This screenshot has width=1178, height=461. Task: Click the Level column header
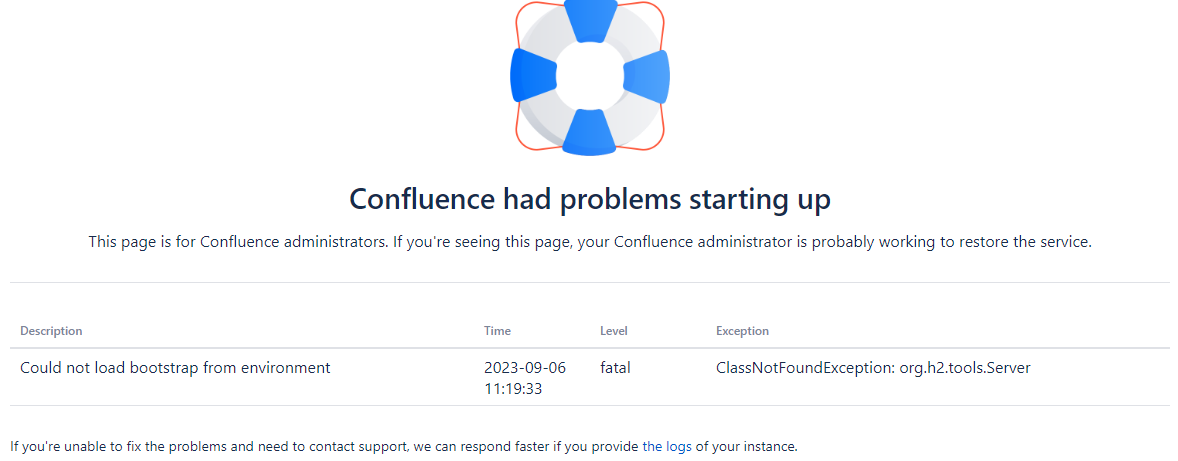click(x=614, y=331)
